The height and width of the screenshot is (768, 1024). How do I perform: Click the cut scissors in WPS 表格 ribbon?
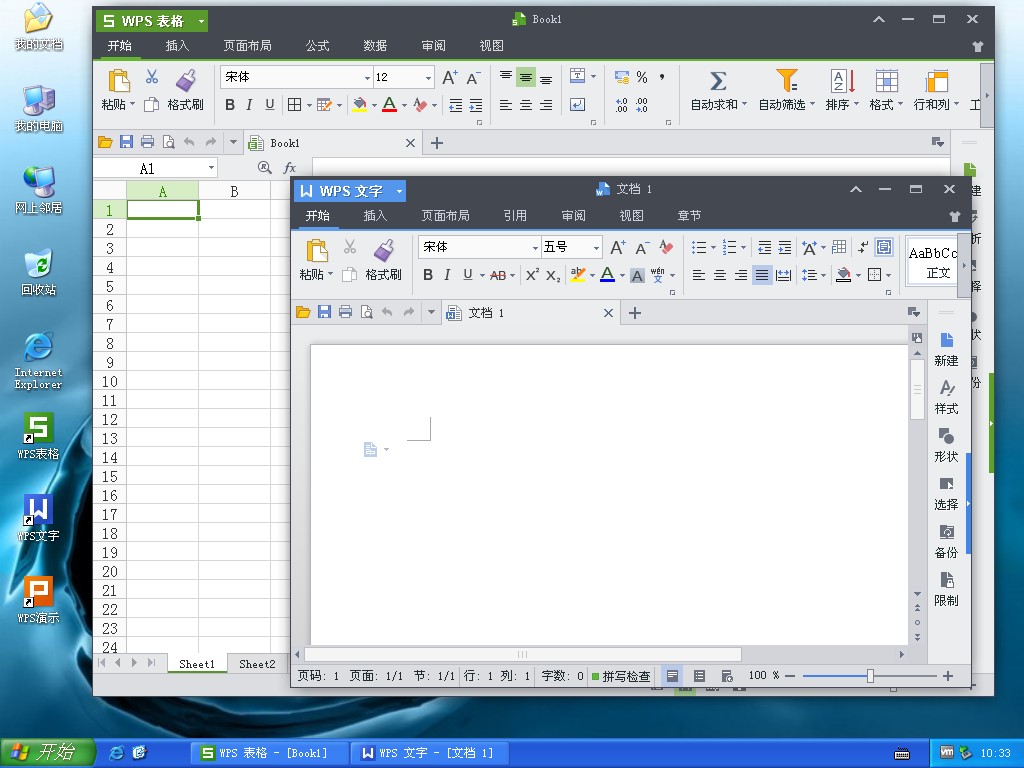coord(152,77)
